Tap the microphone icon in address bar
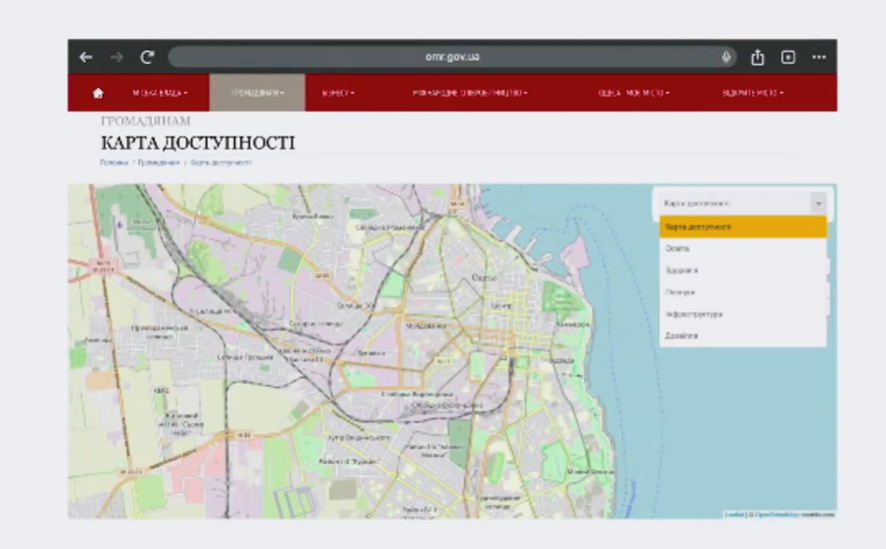886x549 pixels. [x=727, y=57]
